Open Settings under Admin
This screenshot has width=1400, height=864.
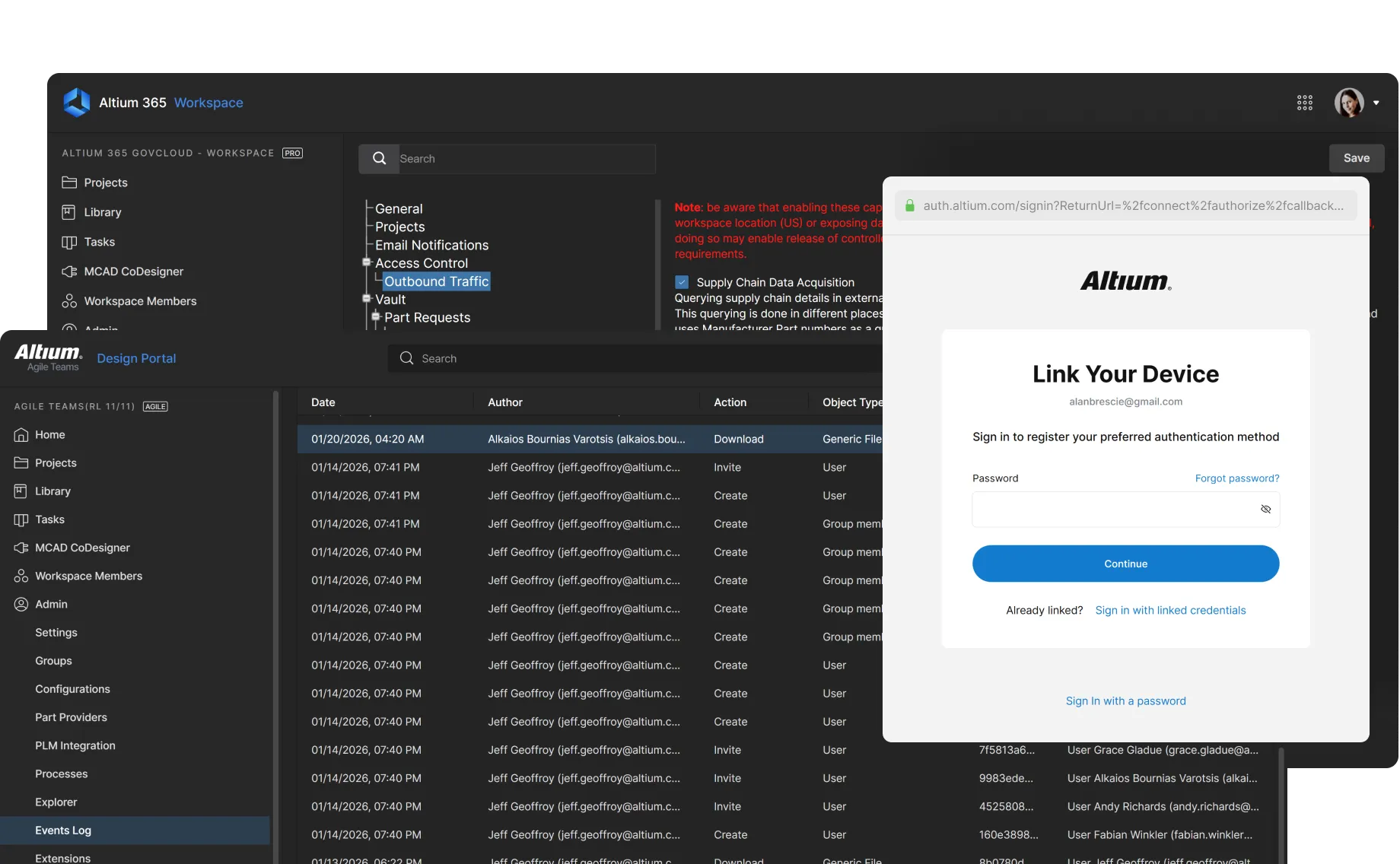click(56, 632)
